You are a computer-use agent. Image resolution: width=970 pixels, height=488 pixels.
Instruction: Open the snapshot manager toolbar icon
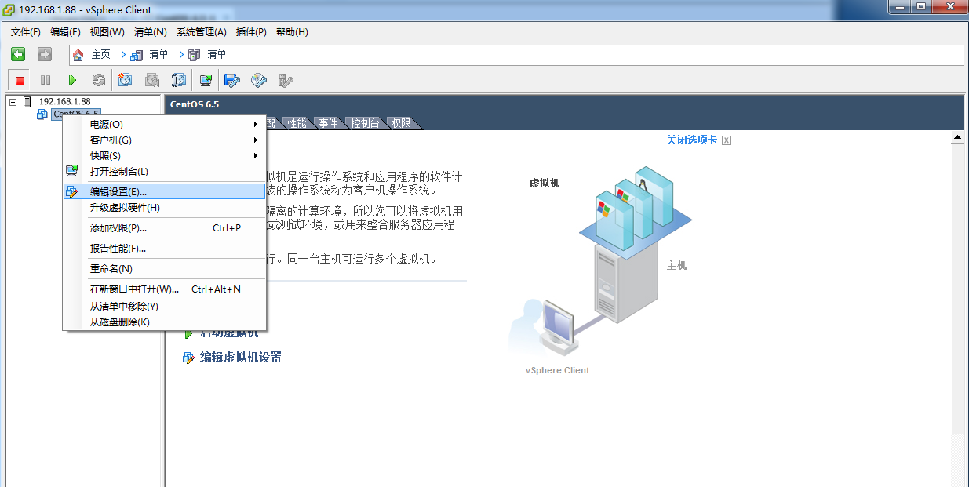(179, 80)
